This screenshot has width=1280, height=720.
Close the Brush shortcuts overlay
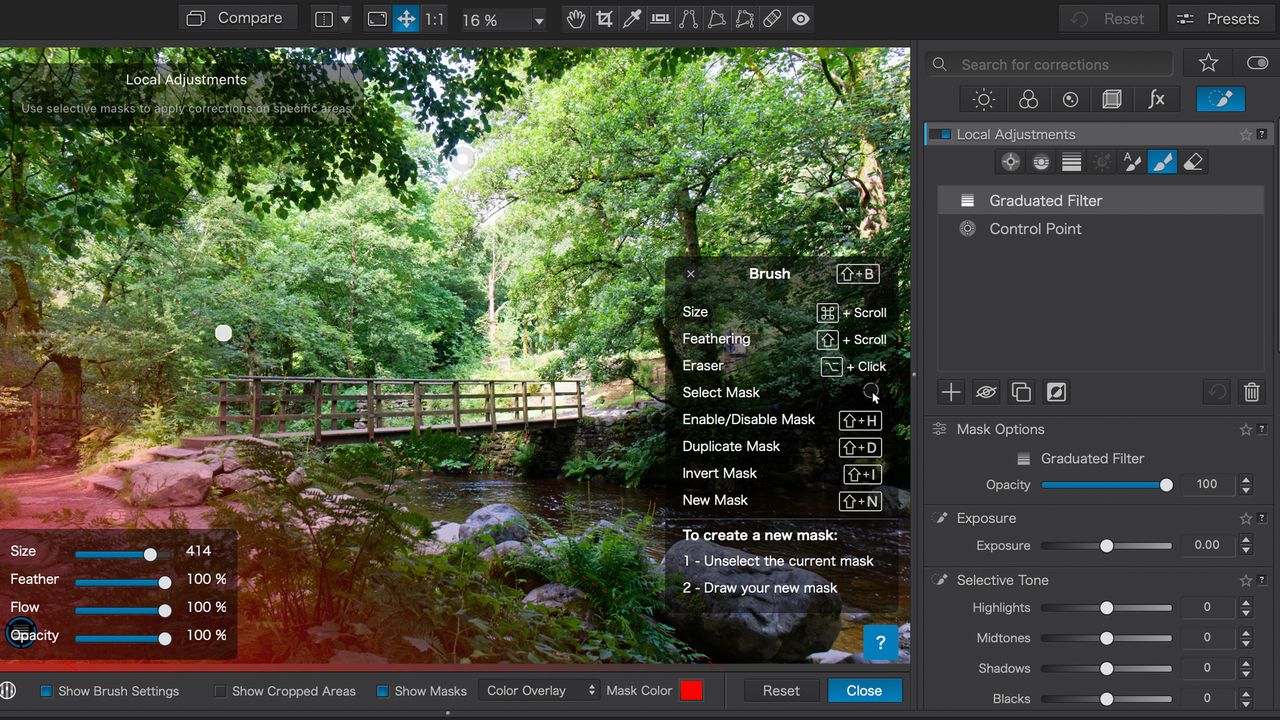tap(690, 274)
